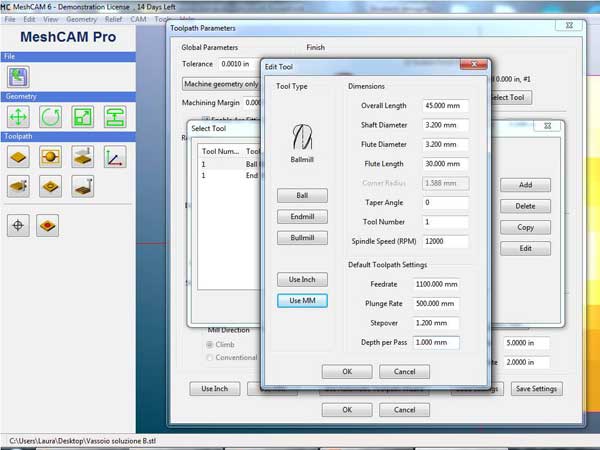The height and width of the screenshot is (450, 600).
Task: Click OK in Toolpath Parameters dialog
Action: [x=347, y=410]
